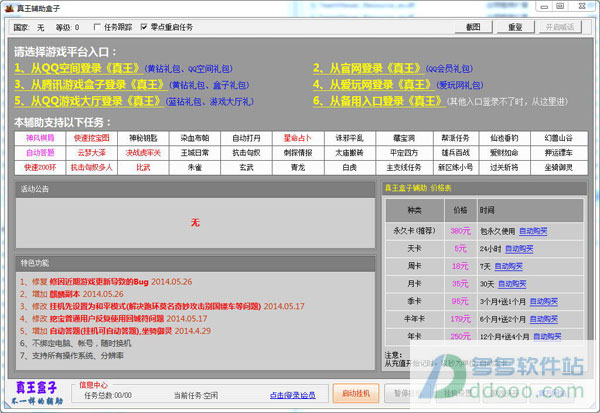
Task: Select the 白虎 task cell
Action: click(x=349, y=168)
